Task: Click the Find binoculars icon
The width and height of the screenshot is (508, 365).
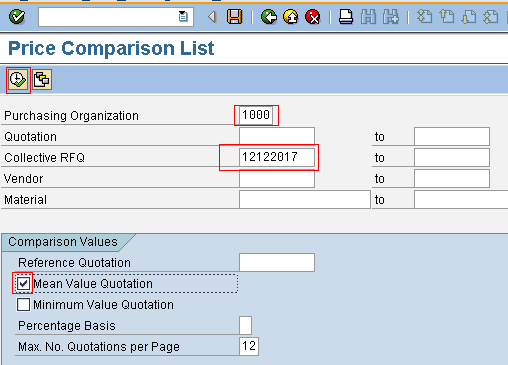Action: pos(368,17)
